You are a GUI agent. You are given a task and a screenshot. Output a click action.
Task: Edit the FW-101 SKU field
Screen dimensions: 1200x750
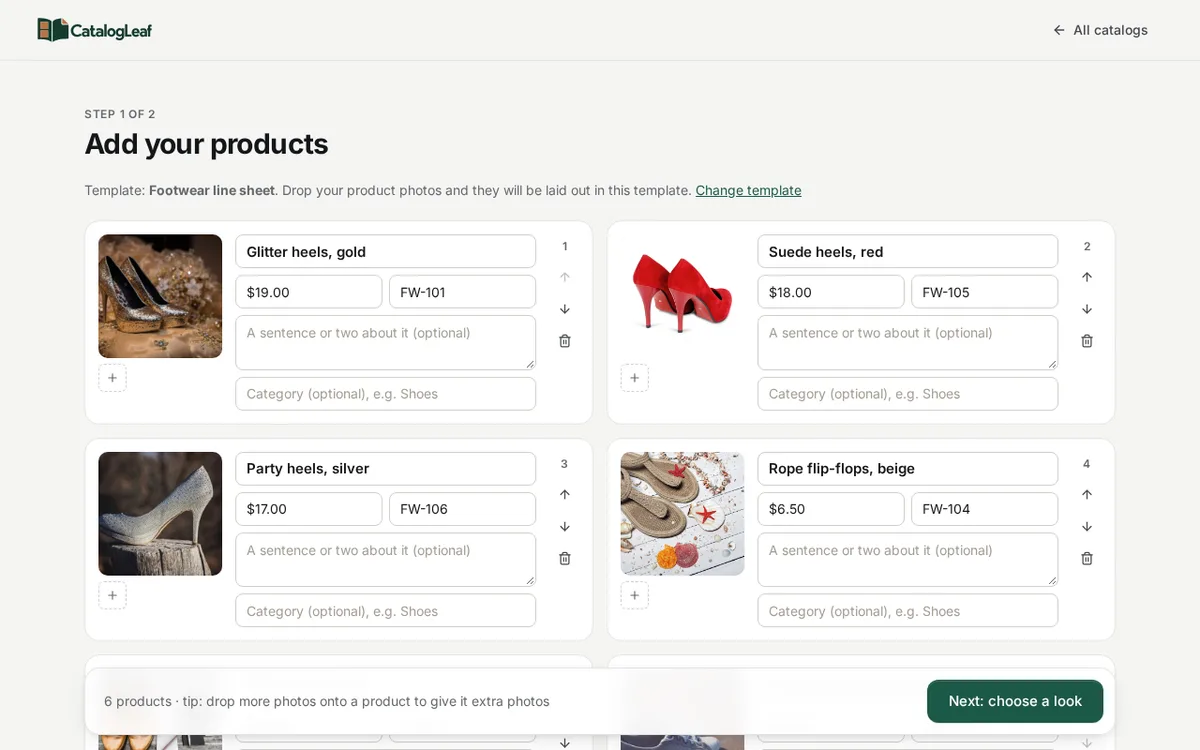tap(462, 292)
